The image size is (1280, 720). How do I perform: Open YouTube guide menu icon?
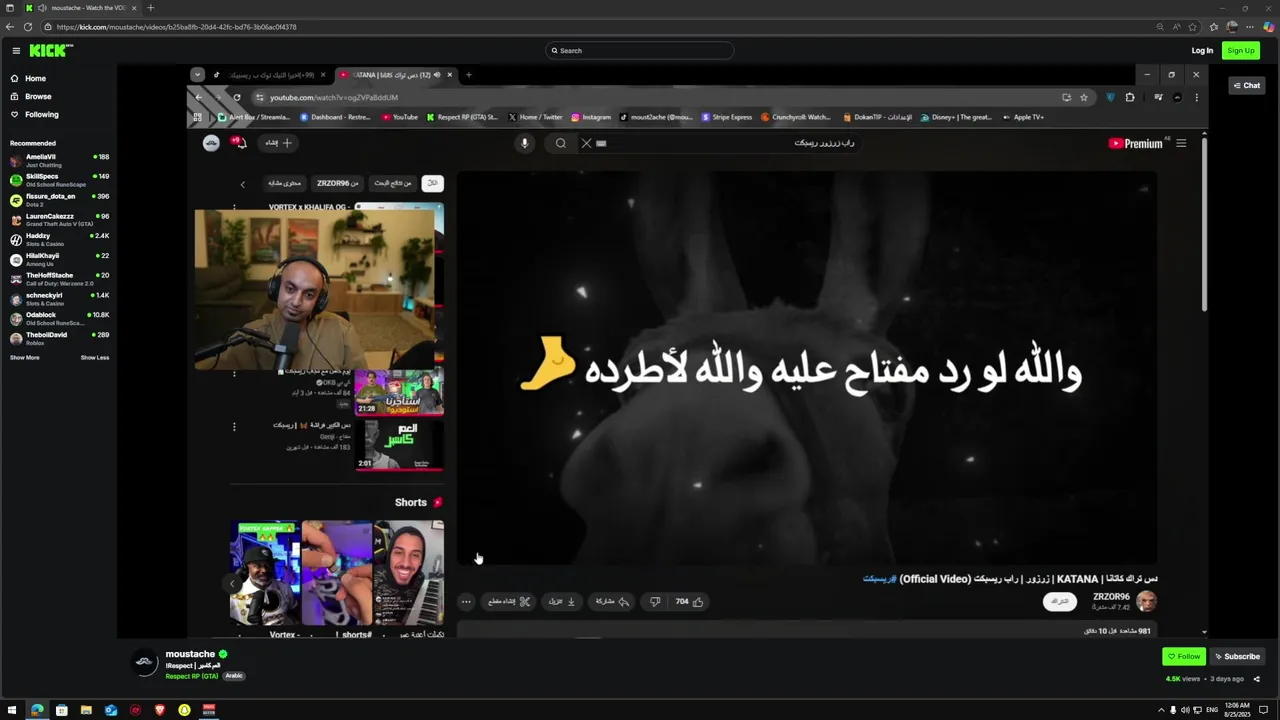1181,143
